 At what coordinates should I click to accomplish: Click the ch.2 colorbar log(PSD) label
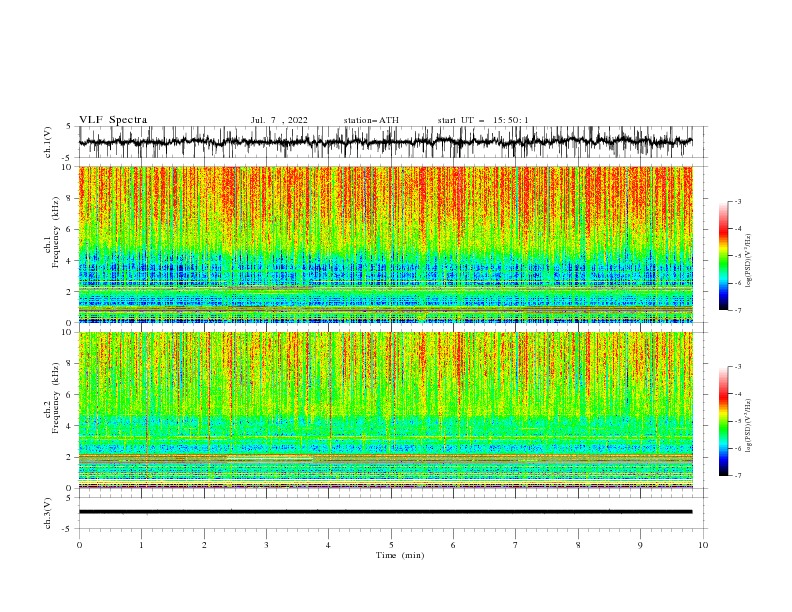[x=749, y=425]
